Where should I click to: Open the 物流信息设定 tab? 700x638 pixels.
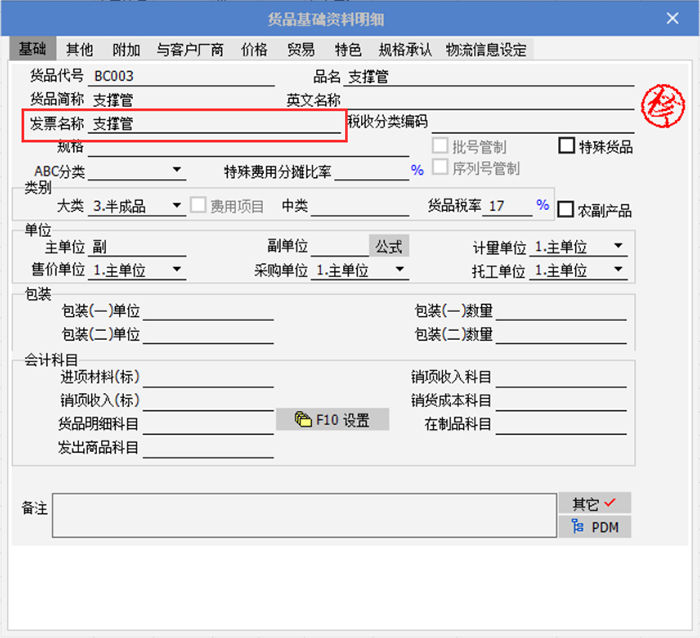486,49
